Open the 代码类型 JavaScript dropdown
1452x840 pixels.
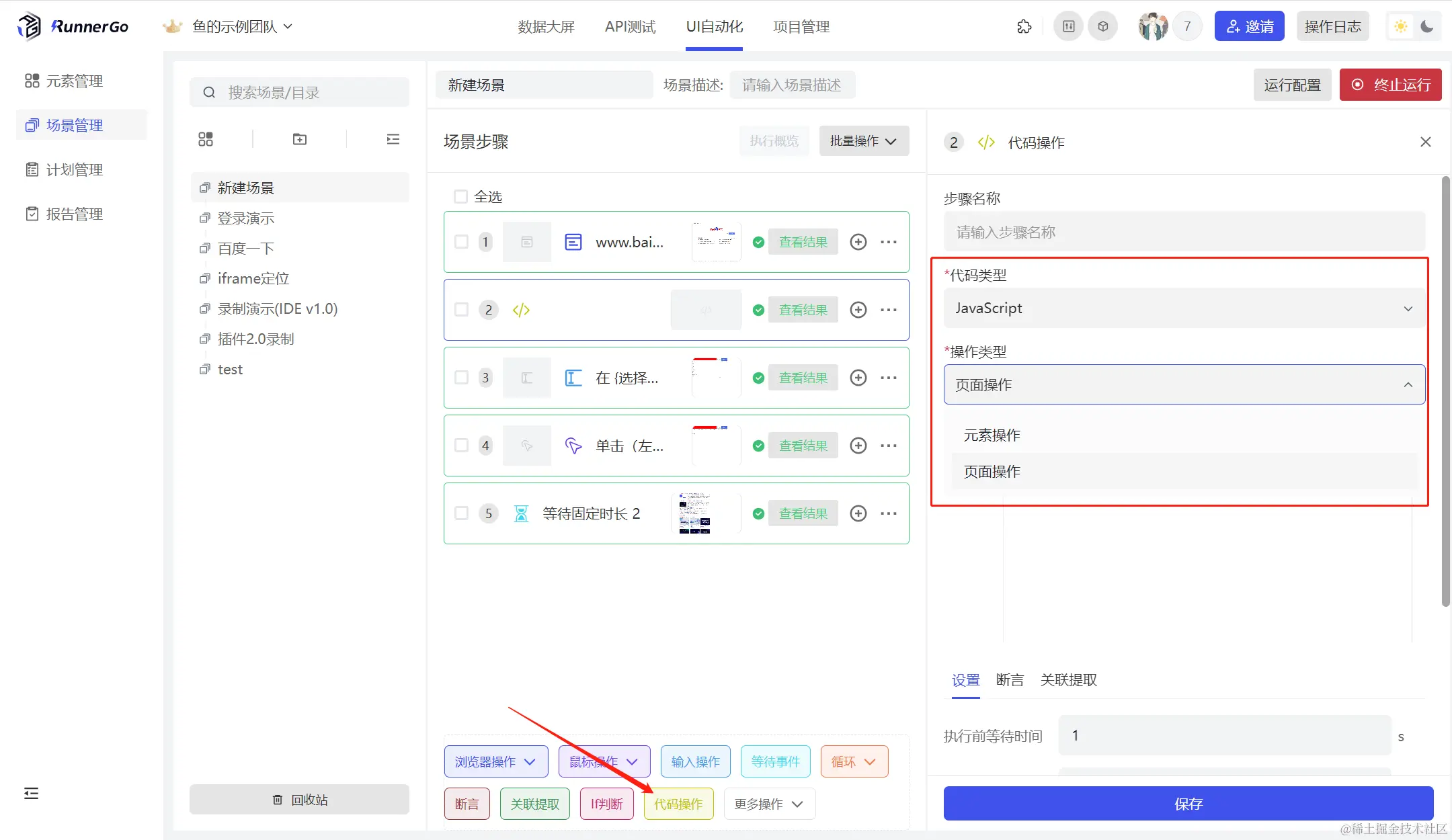(1183, 308)
